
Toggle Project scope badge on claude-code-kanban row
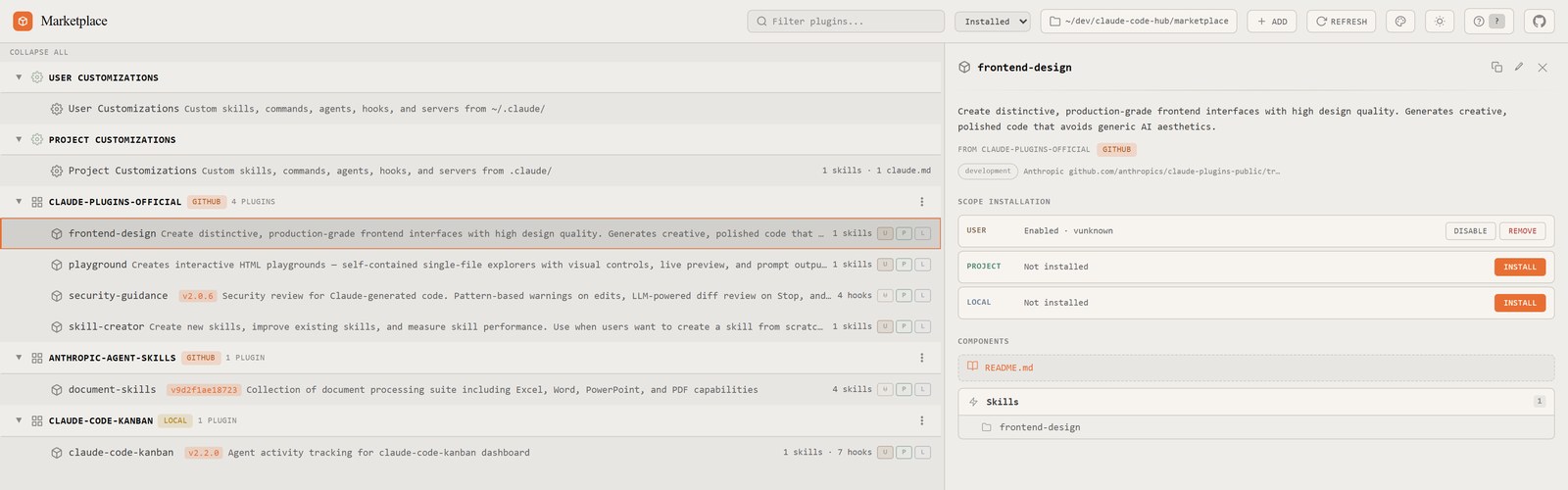904,453
